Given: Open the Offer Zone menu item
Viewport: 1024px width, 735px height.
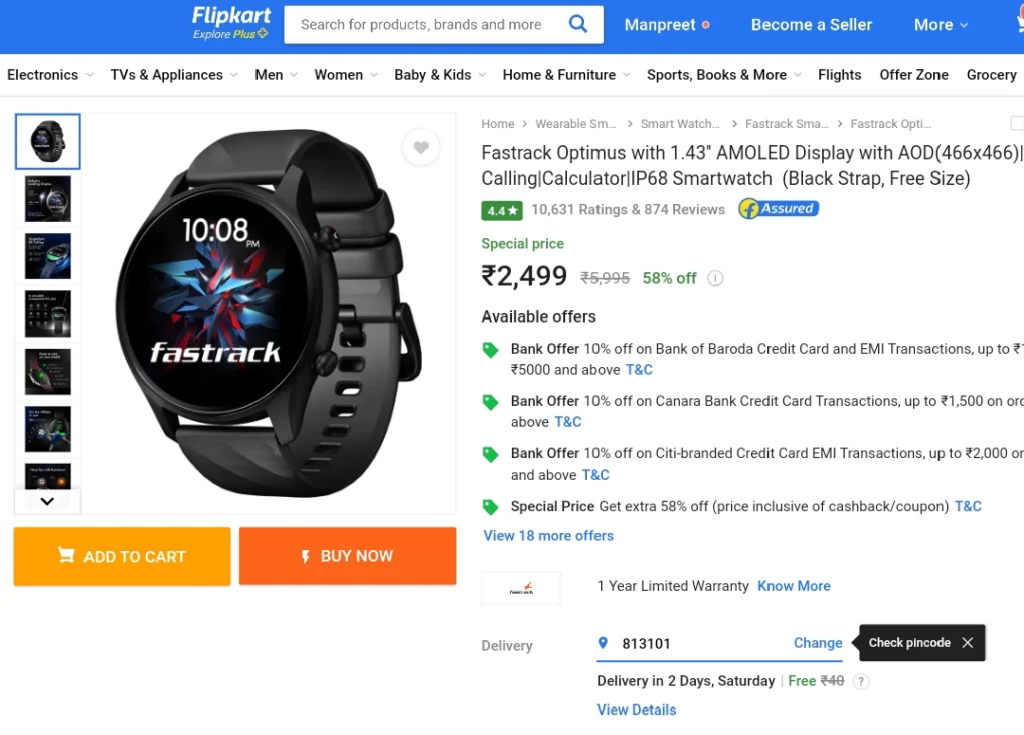Looking at the screenshot, I should (914, 75).
